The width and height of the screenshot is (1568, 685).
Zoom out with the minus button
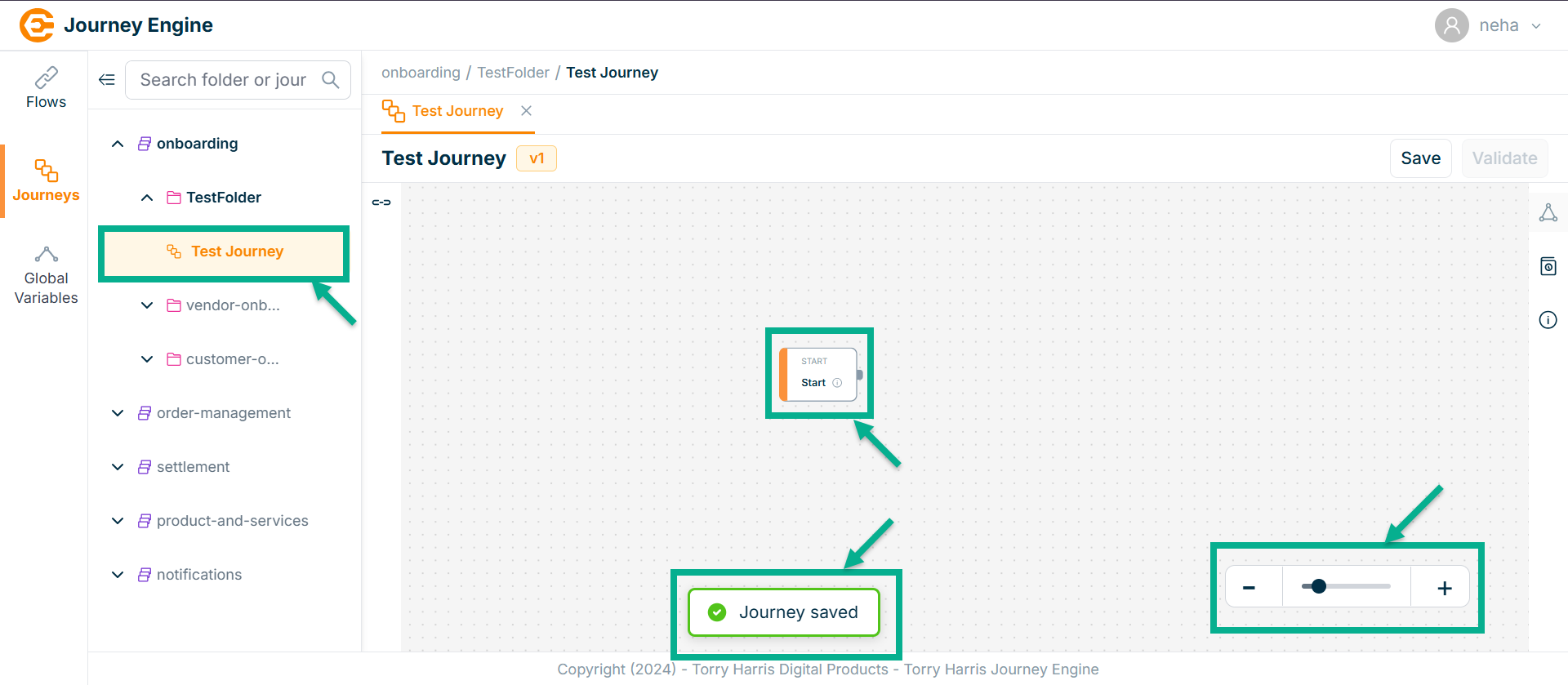[1249, 588]
